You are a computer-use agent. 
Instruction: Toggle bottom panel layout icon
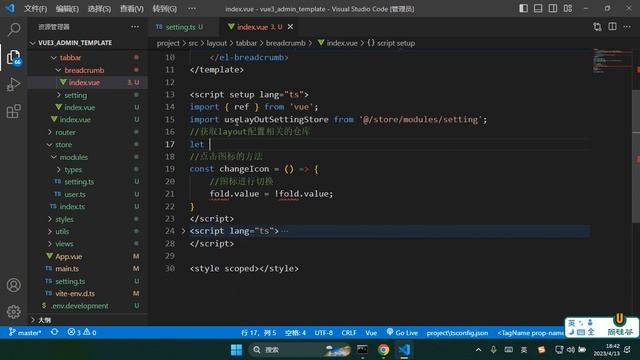pos(538,8)
